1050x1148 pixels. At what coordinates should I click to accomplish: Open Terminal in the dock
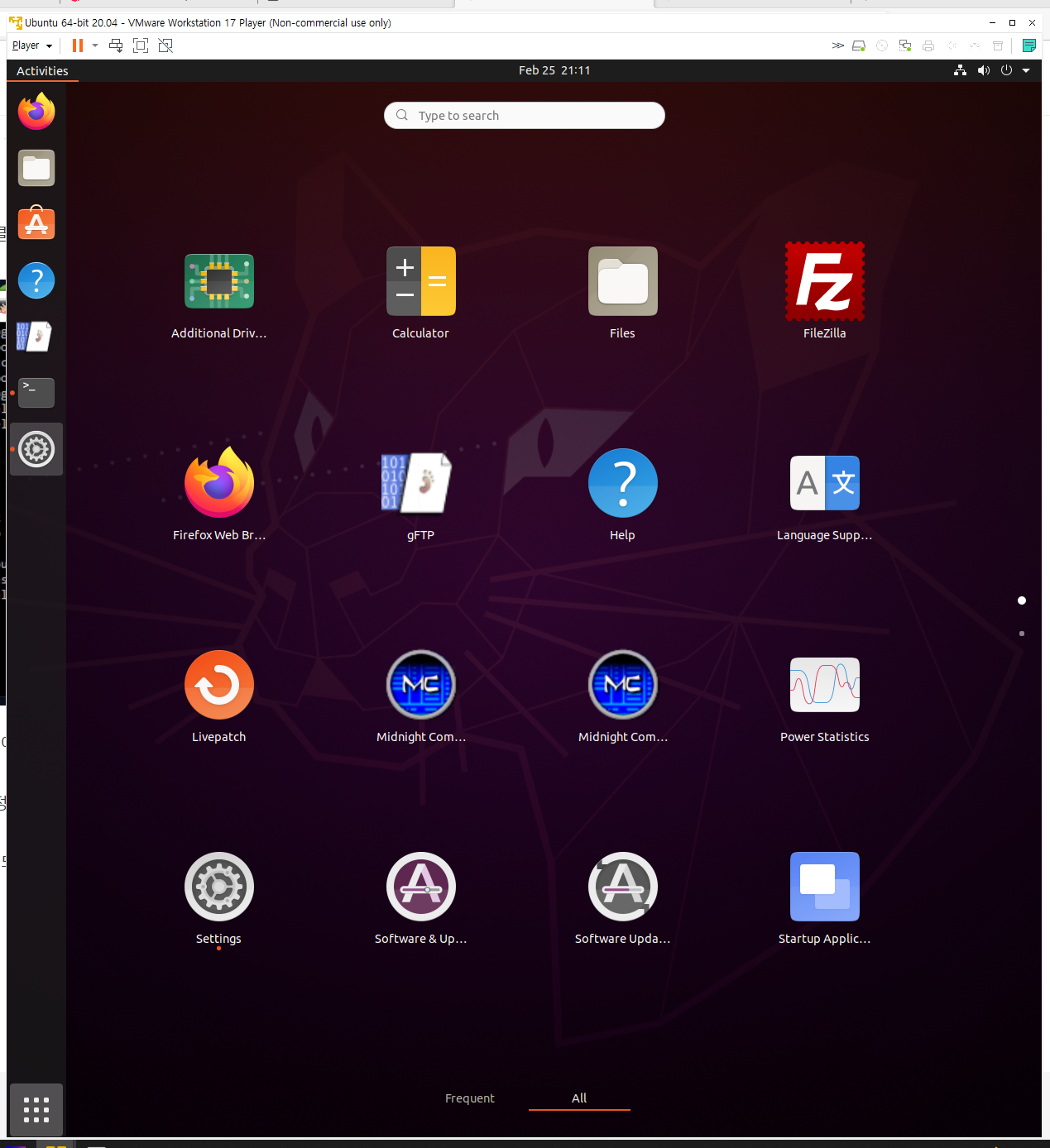(x=36, y=393)
